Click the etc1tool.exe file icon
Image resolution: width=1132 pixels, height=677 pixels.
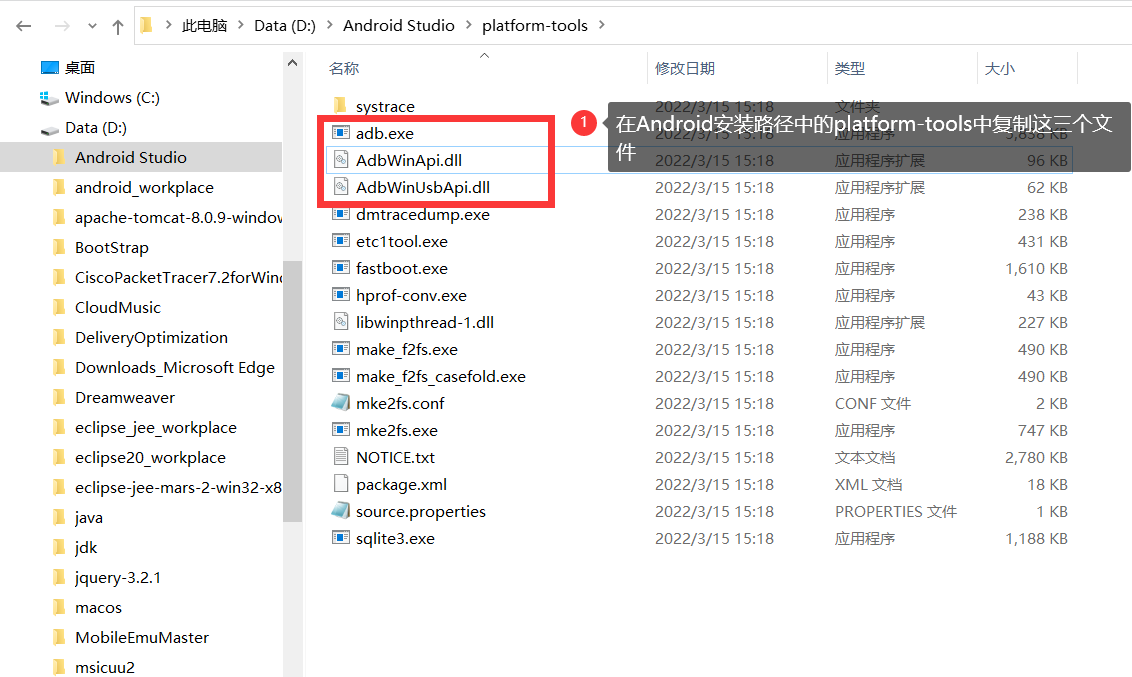tap(341, 240)
